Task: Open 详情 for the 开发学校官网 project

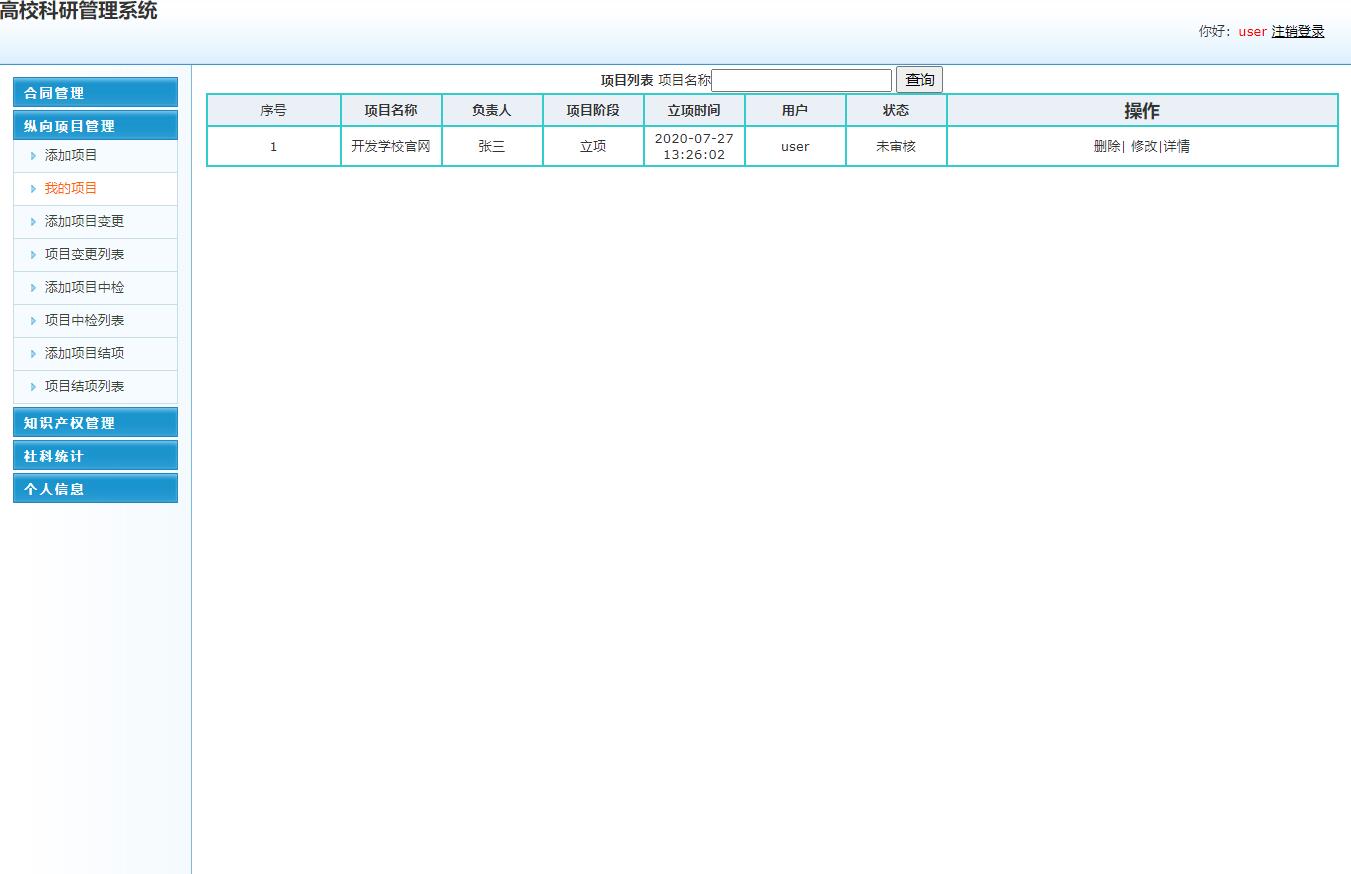Action: pos(1175,145)
